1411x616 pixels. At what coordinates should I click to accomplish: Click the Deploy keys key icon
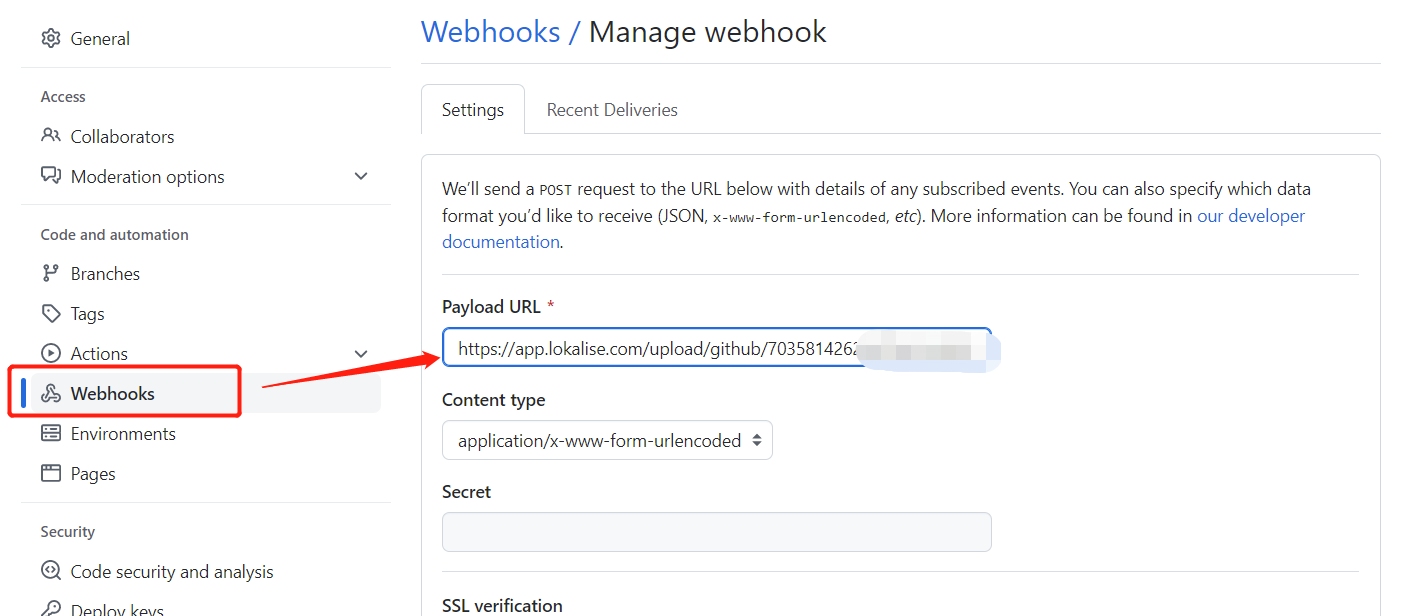tap(50, 608)
